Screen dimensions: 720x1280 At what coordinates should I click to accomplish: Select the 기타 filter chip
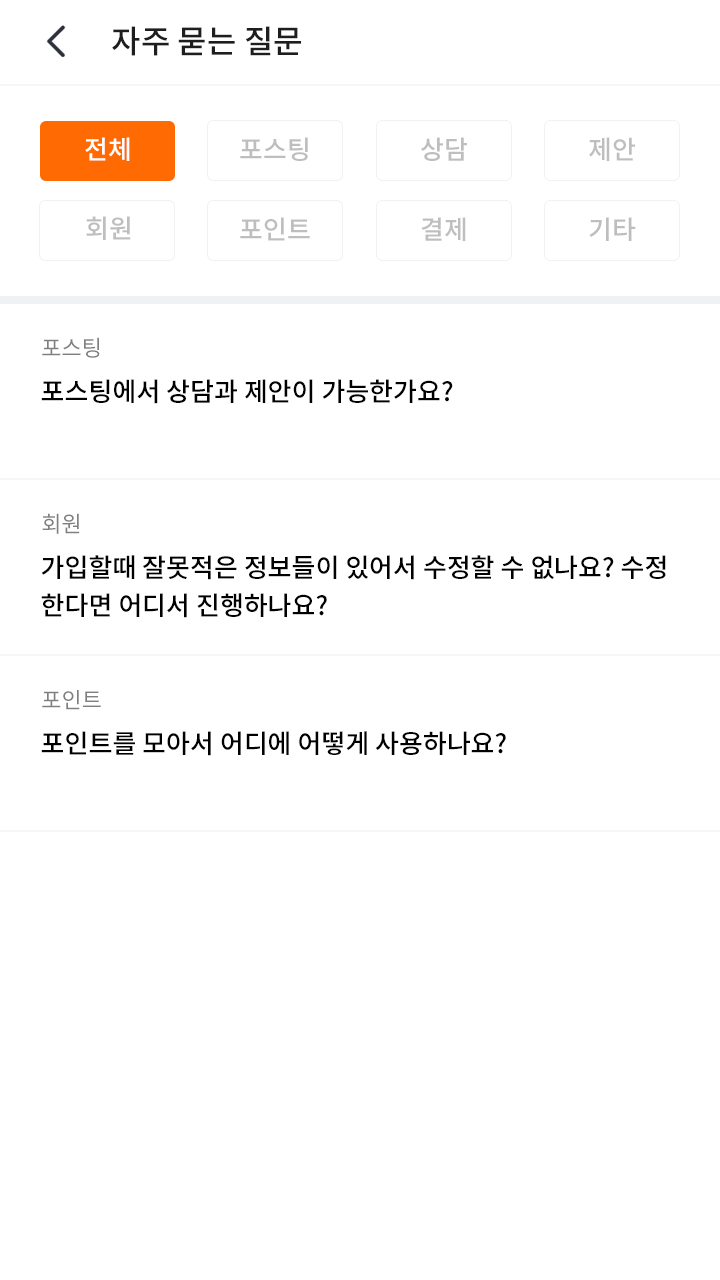point(612,230)
